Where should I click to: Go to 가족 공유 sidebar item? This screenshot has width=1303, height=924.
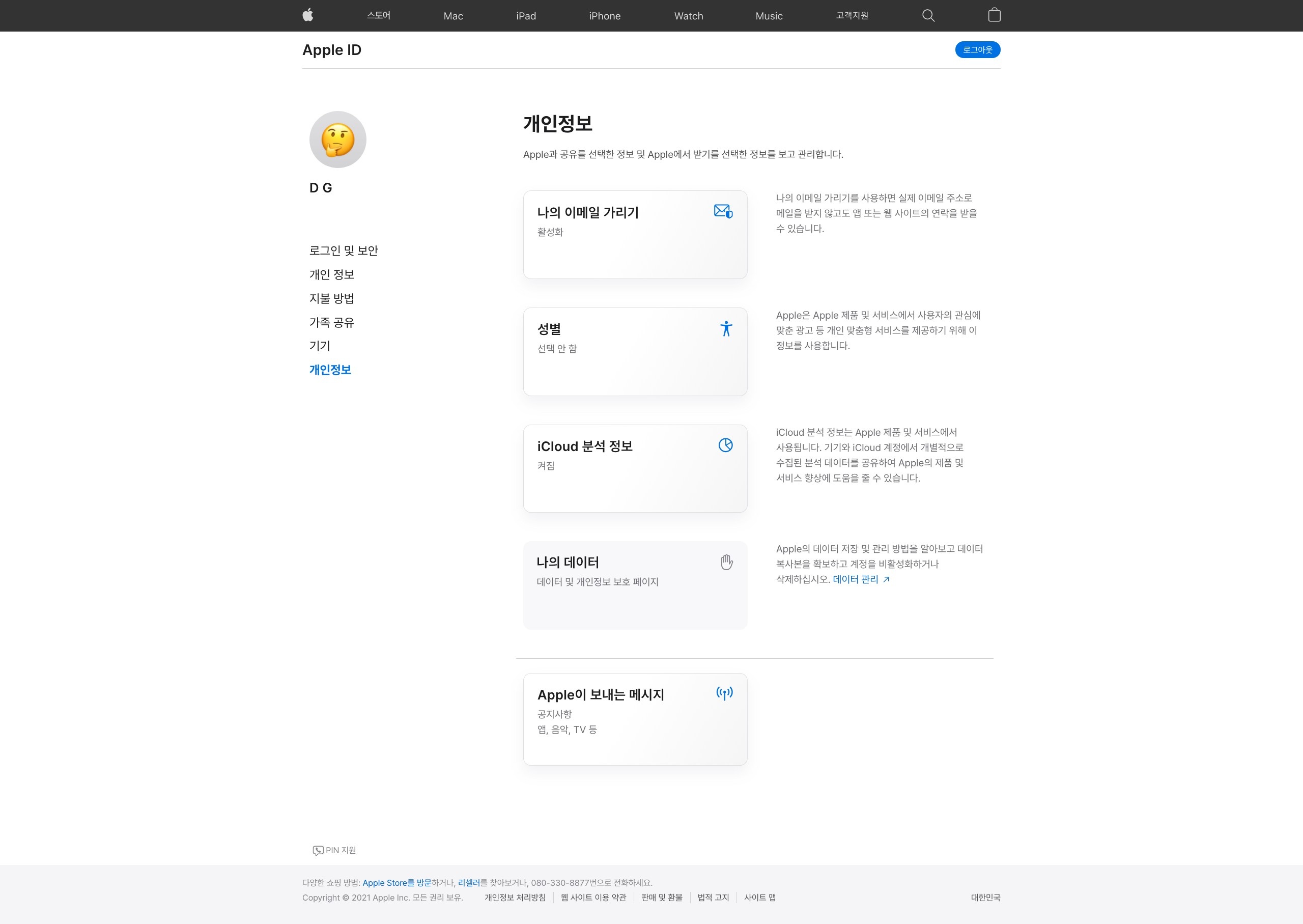[x=331, y=322]
